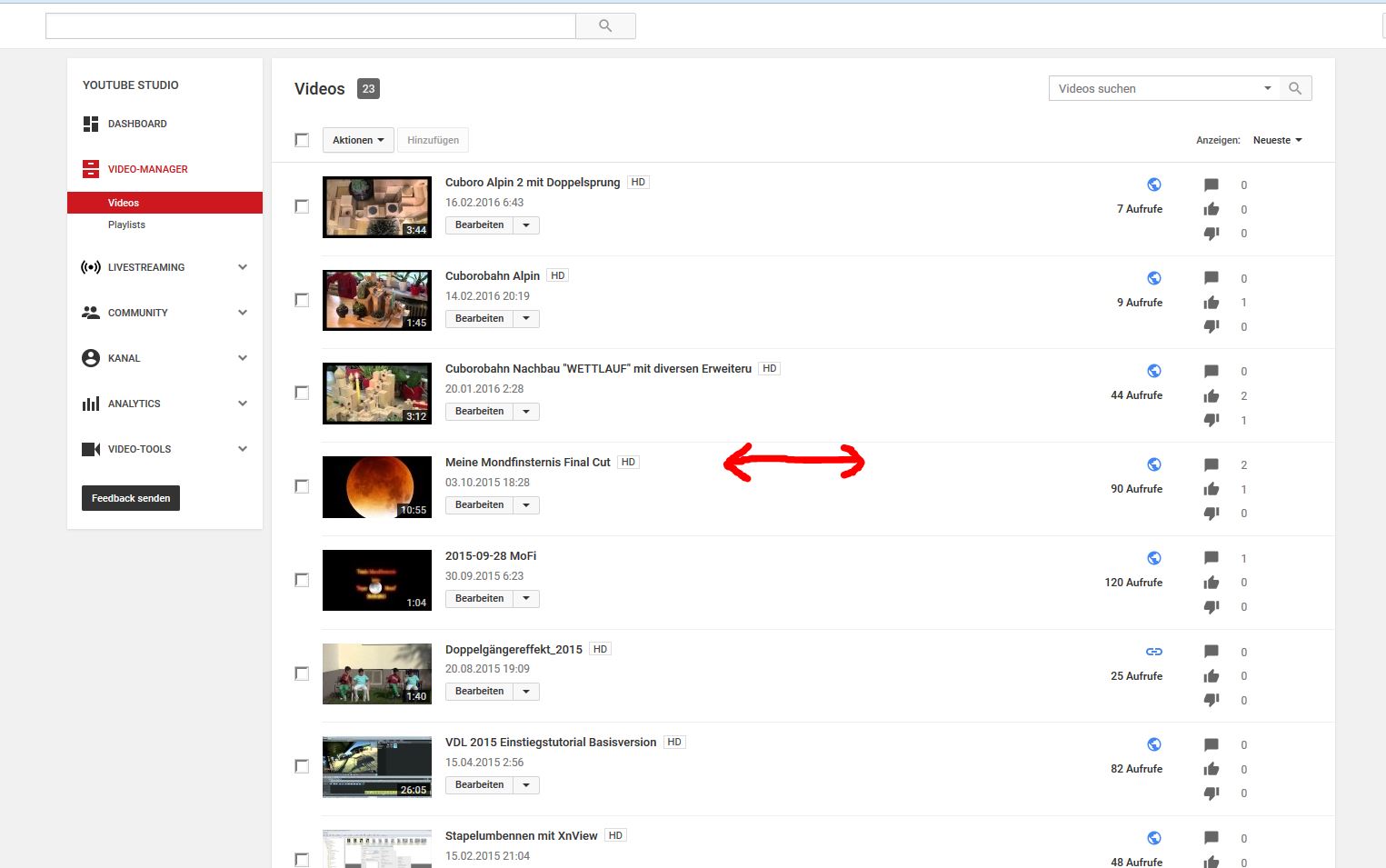Click the link privacy icon for Doppelgängereffekt_2015
1386x868 pixels.
pos(1154,652)
